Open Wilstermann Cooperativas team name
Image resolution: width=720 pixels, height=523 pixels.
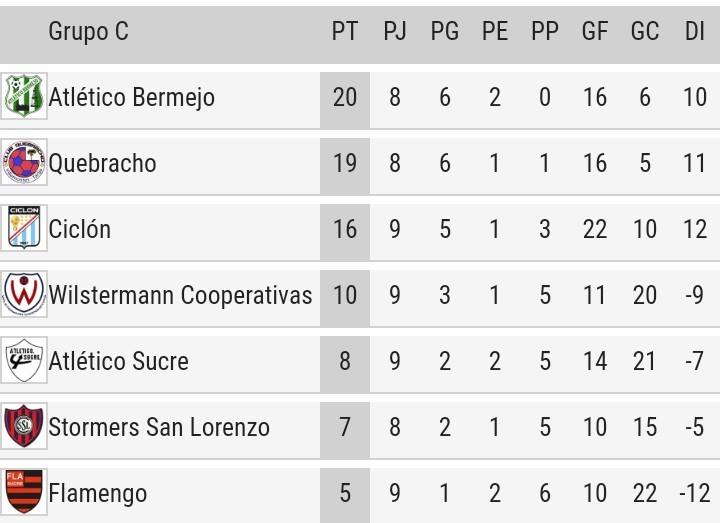click(x=180, y=295)
